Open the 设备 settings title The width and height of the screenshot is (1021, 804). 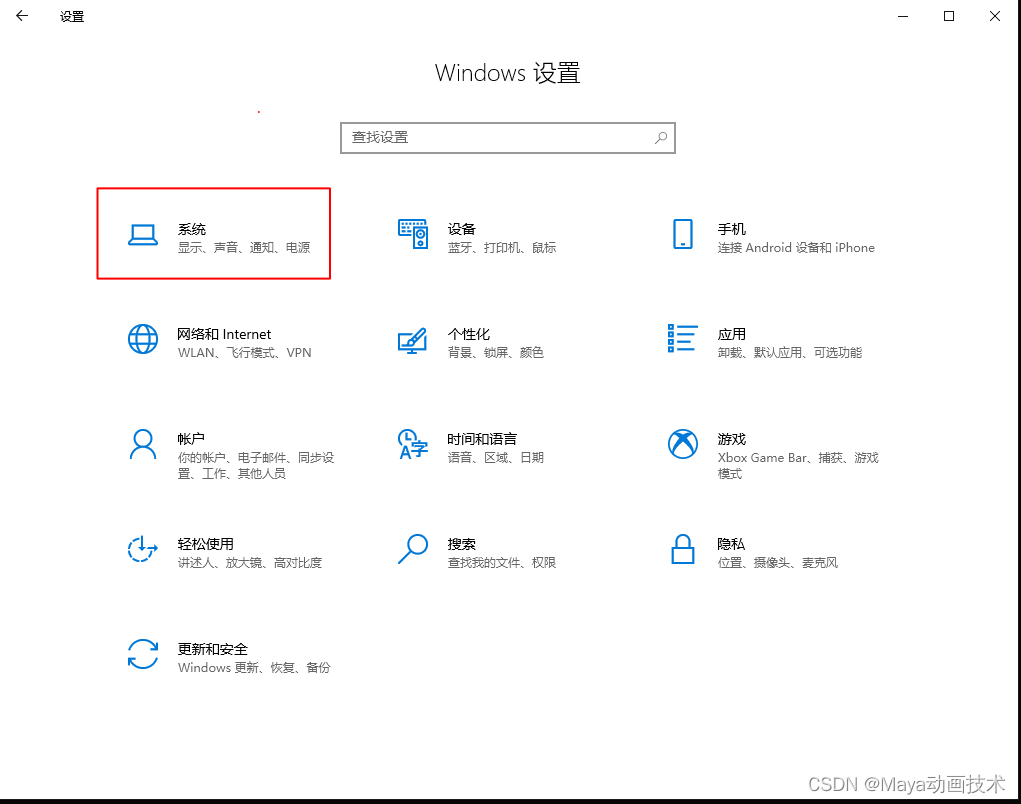coord(462,229)
